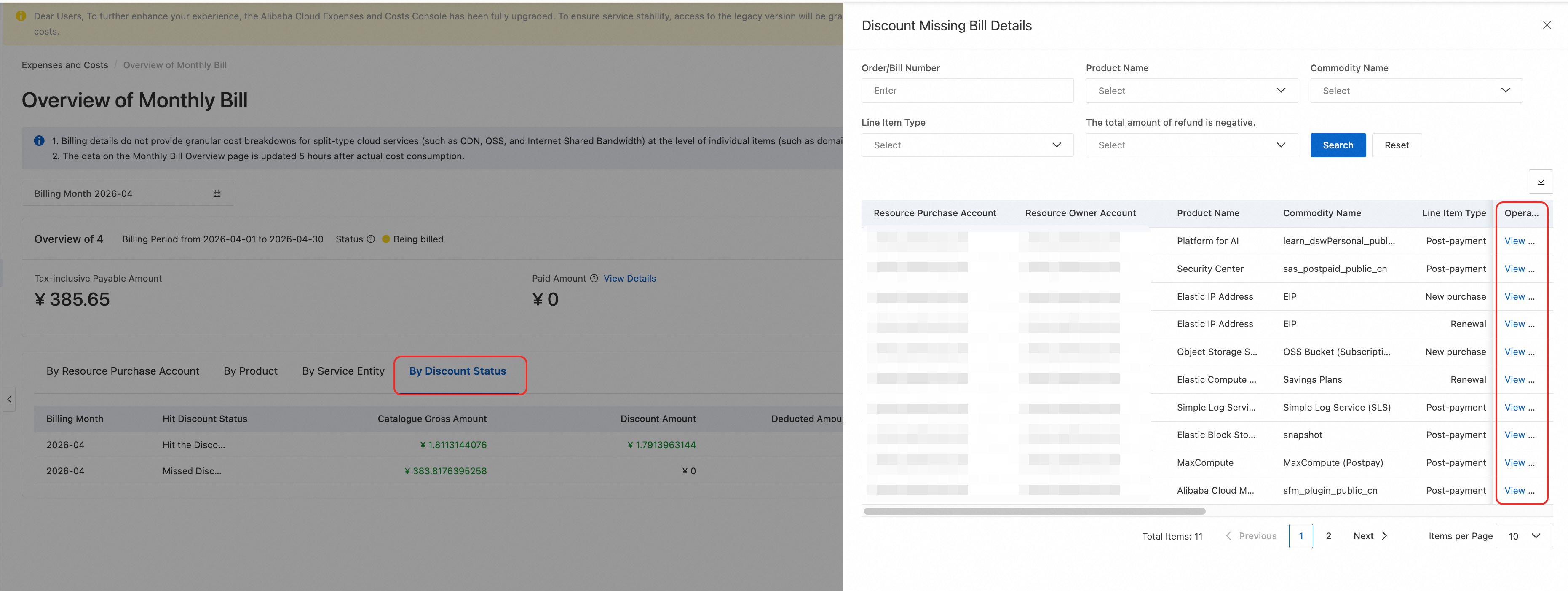Click the warning icon in top banner
Image resolution: width=1568 pixels, height=591 pixels.
point(21,16)
